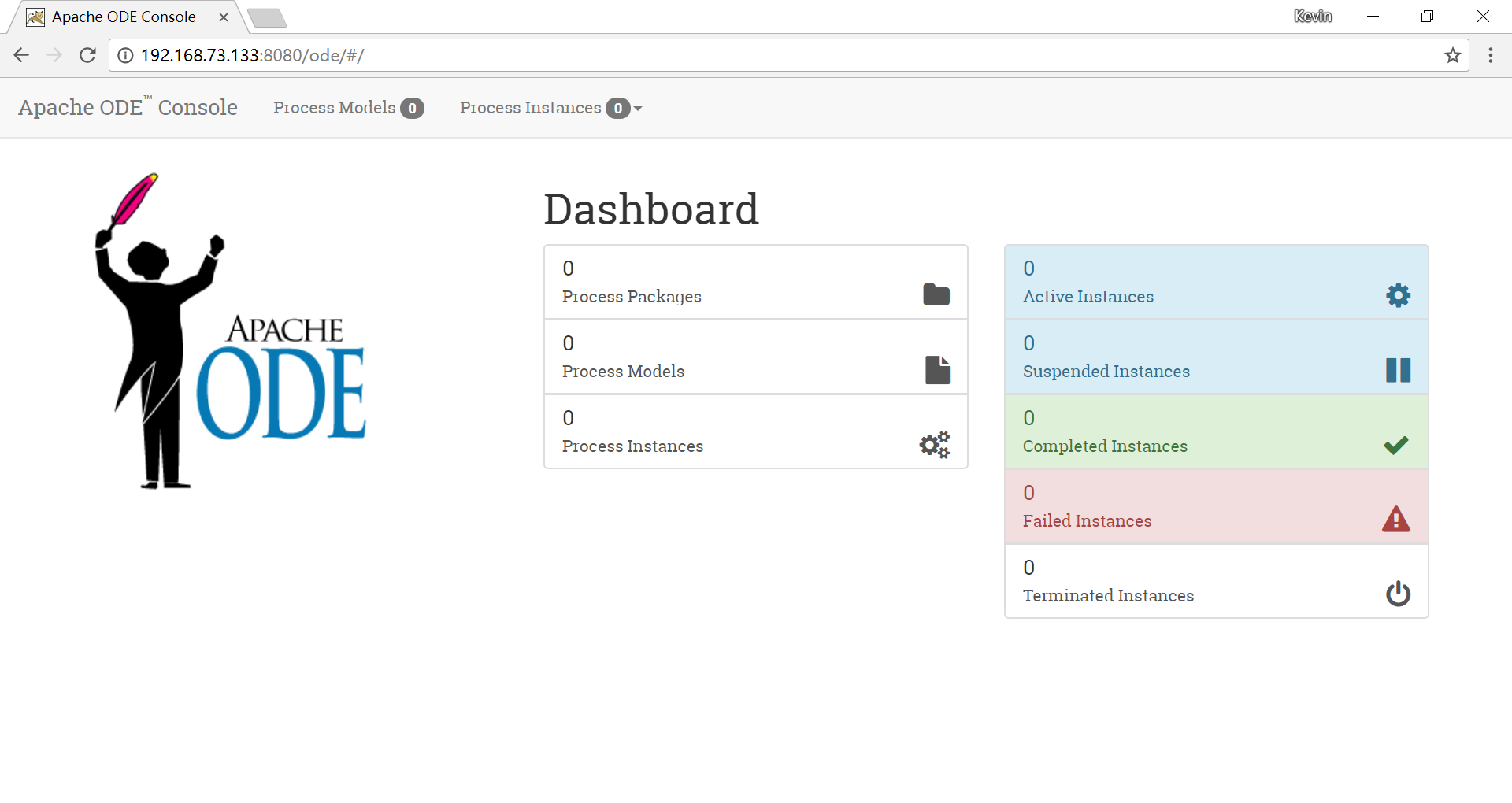
Task: Bookmark this page with the star icon
Action: pyautogui.click(x=1452, y=55)
